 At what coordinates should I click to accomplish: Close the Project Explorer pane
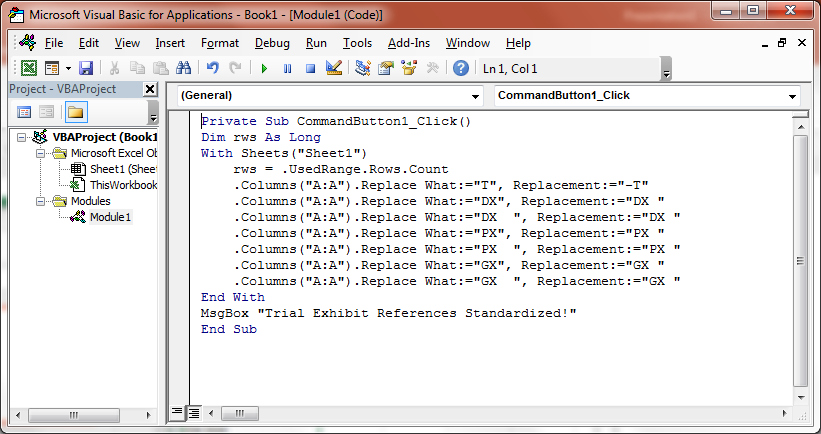[150, 89]
